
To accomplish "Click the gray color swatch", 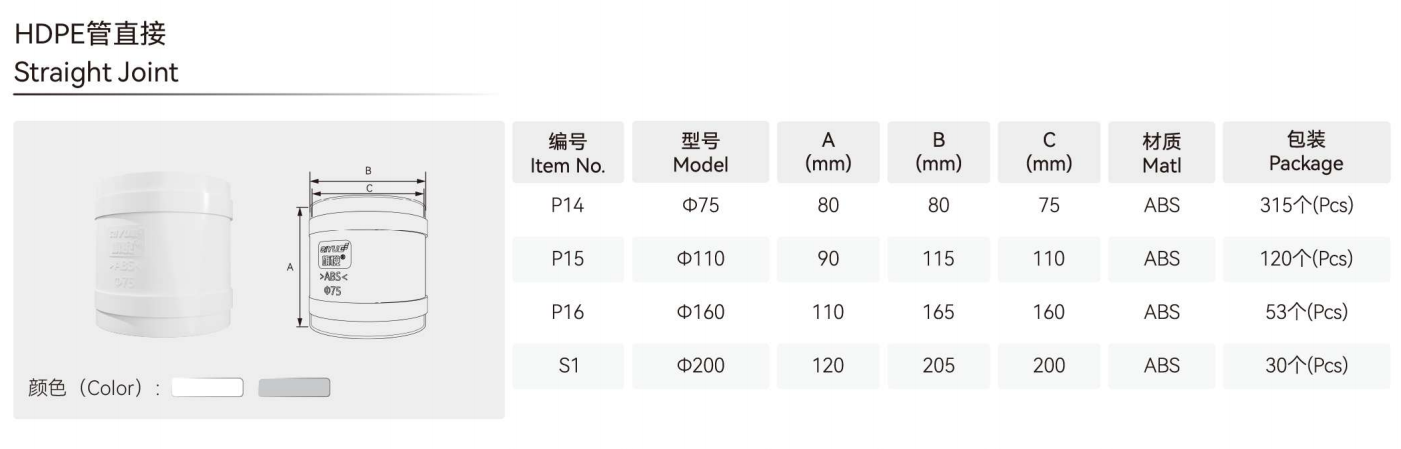I will point(294,387).
